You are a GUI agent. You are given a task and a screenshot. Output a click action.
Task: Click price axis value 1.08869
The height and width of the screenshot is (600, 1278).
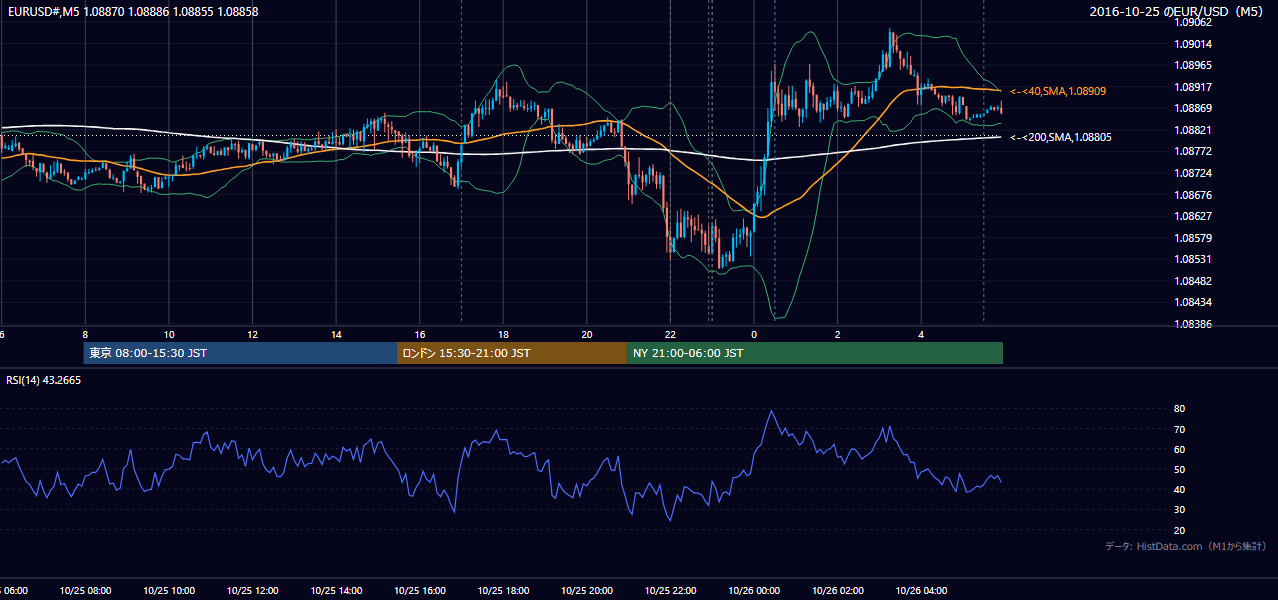pos(1193,108)
